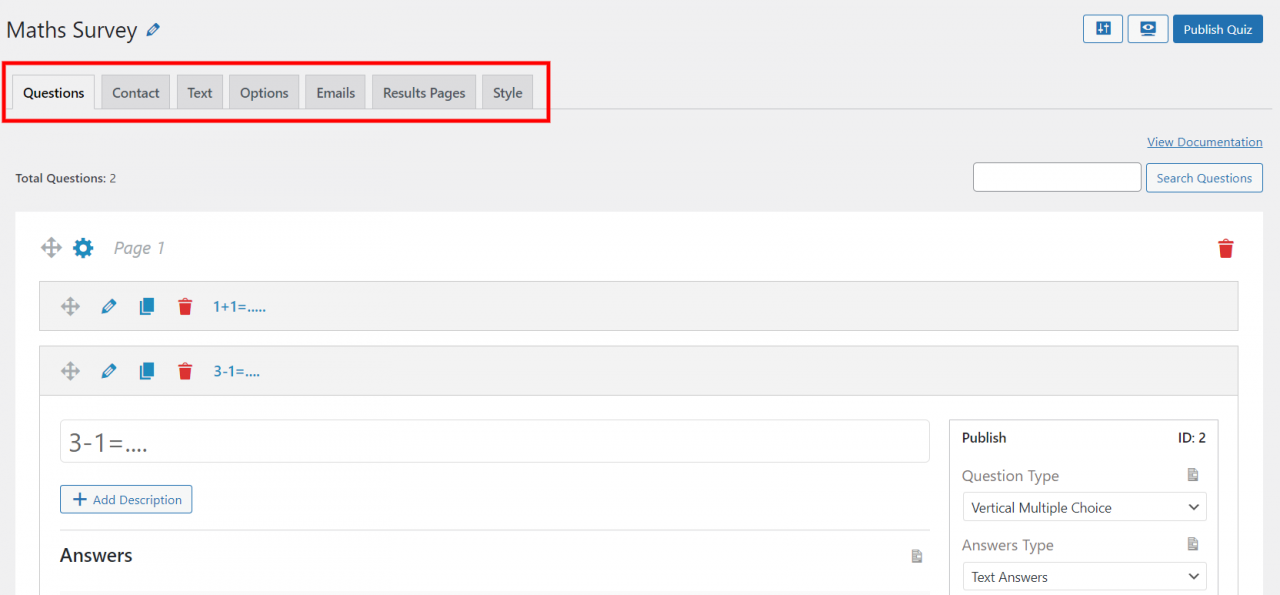1280x595 pixels.
Task: Delete question 1+1=..... with the trash icon
Action: 185,306
